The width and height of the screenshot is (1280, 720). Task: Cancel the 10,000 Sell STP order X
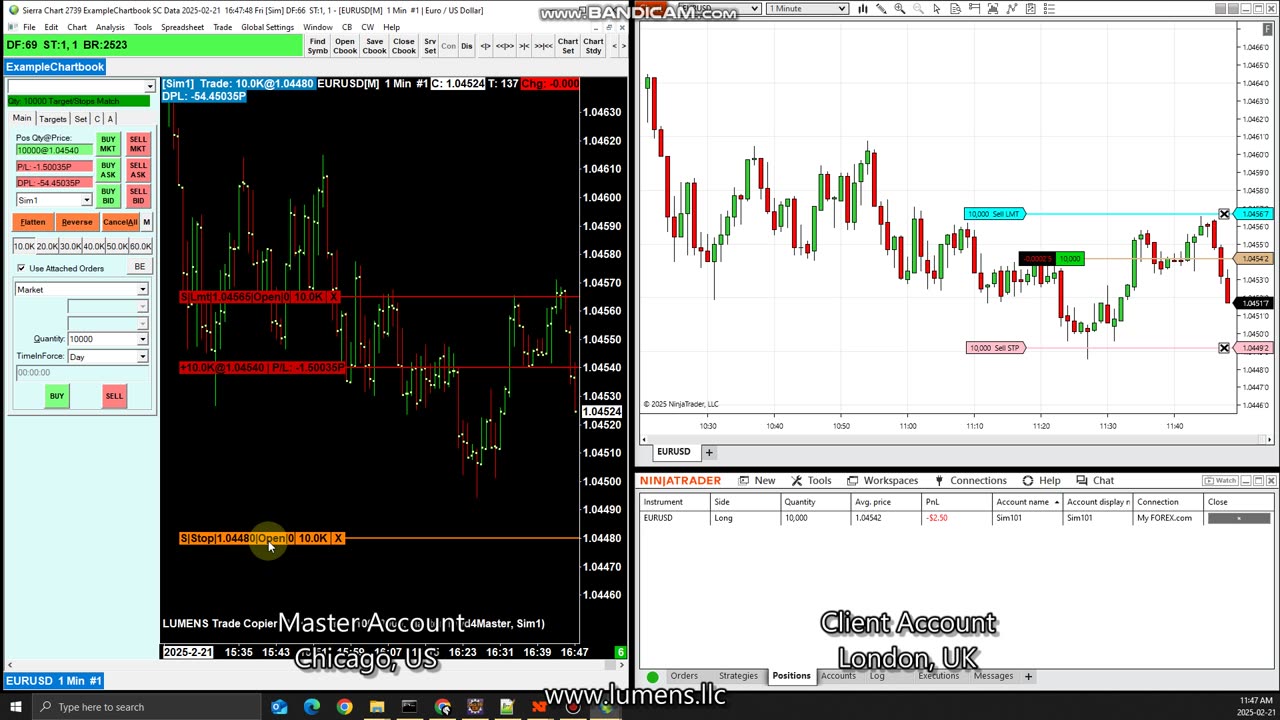click(1224, 348)
